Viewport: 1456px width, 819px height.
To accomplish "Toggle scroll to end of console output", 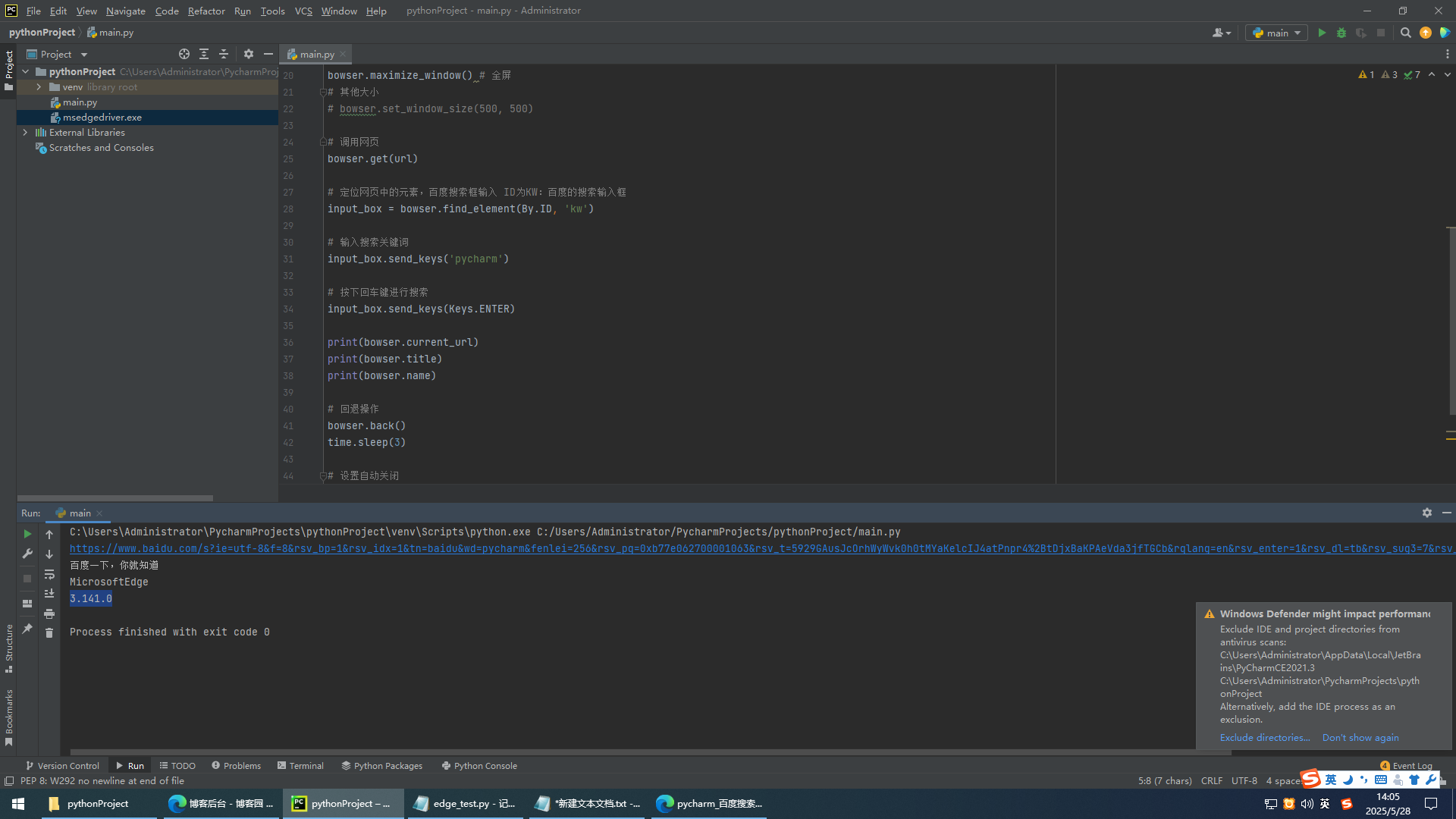I will point(49,594).
